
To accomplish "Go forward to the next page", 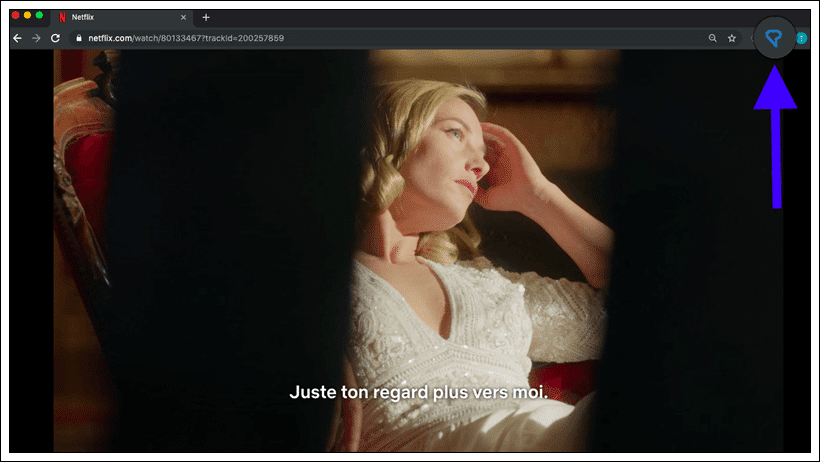I will [36, 38].
